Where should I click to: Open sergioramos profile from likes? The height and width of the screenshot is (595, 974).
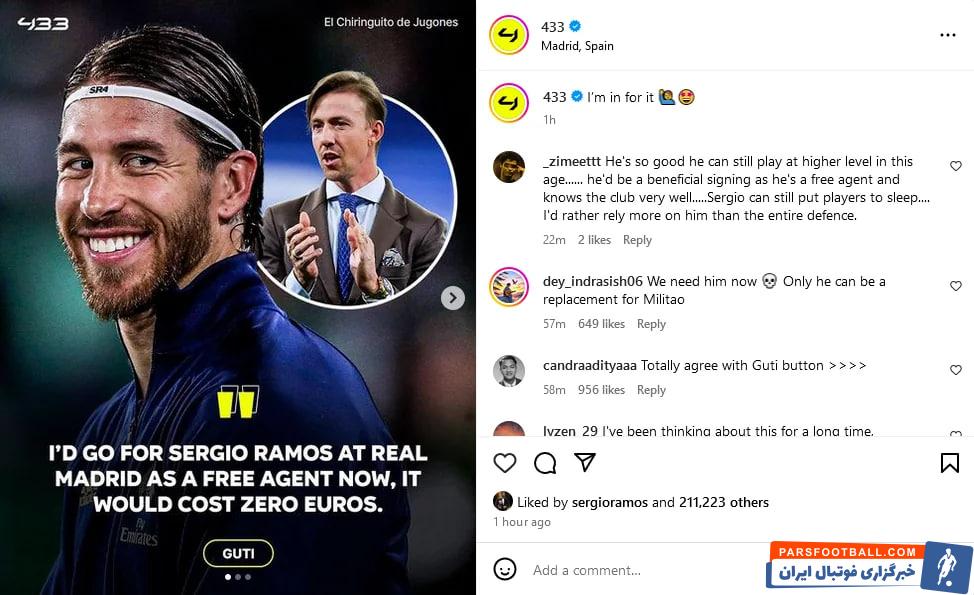click(x=609, y=502)
